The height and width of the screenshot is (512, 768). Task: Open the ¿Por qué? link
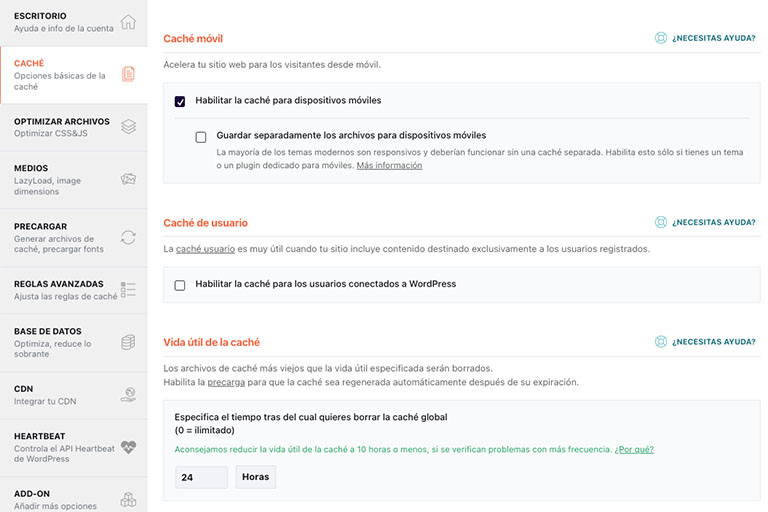(x=634, y=449)
